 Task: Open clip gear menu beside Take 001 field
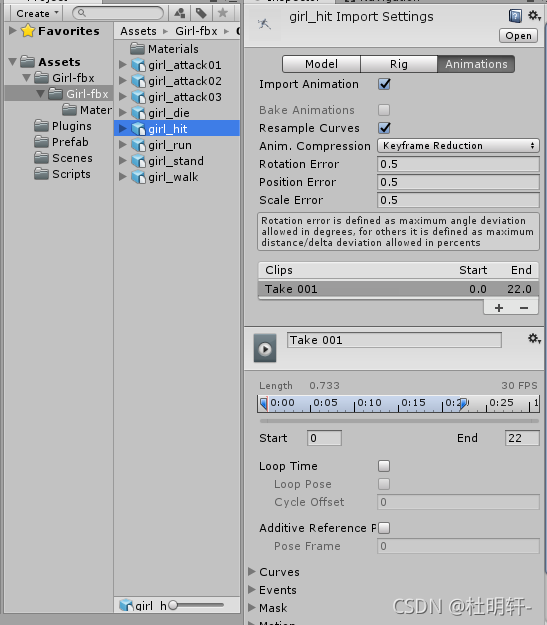pos(534,339)
